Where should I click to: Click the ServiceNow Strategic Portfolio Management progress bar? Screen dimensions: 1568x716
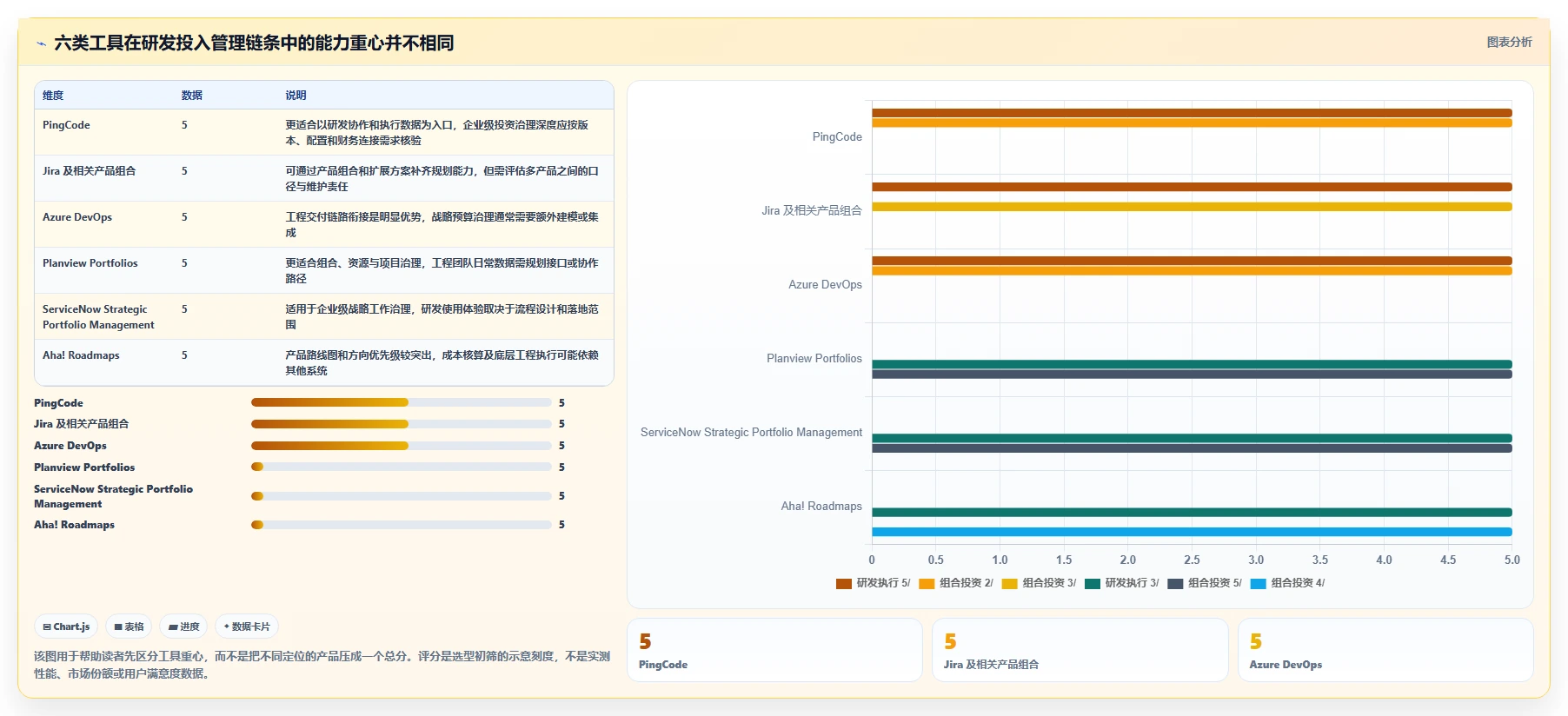point(402,496)
